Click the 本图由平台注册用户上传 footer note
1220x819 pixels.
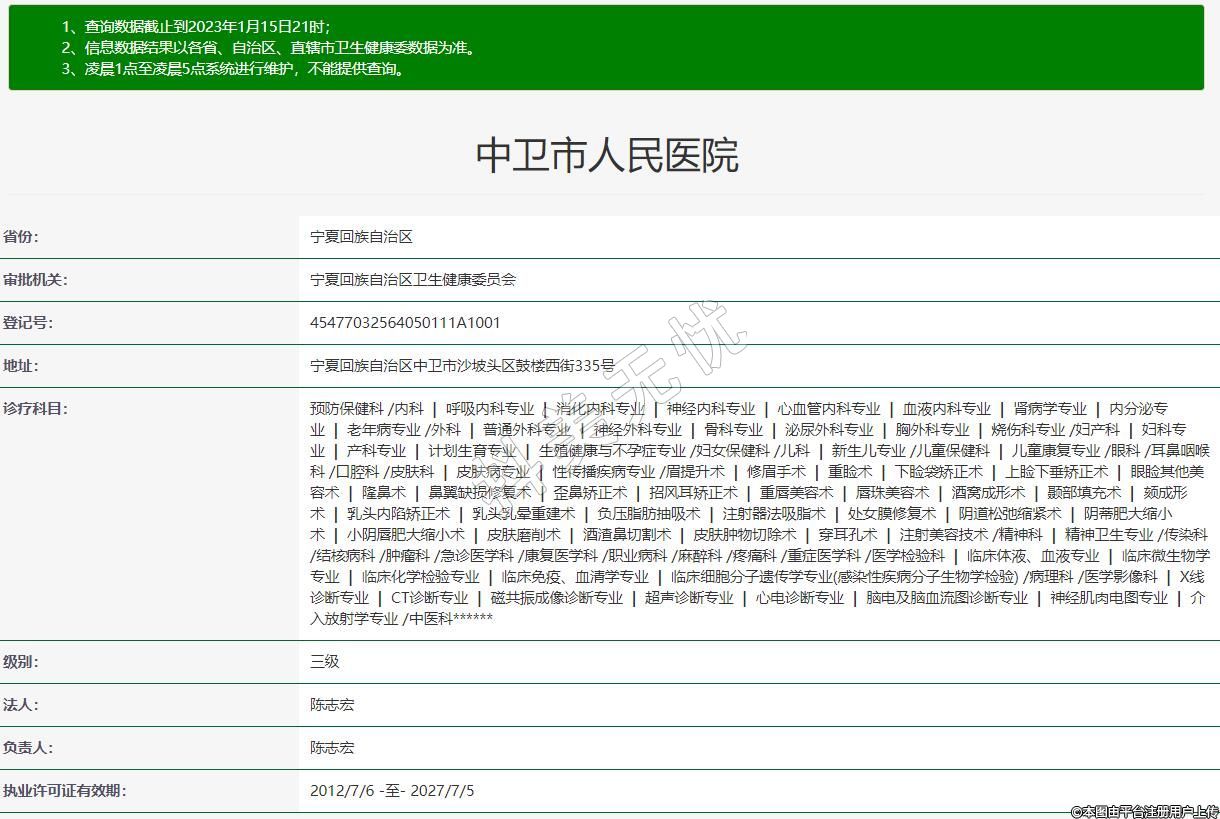1144,811
